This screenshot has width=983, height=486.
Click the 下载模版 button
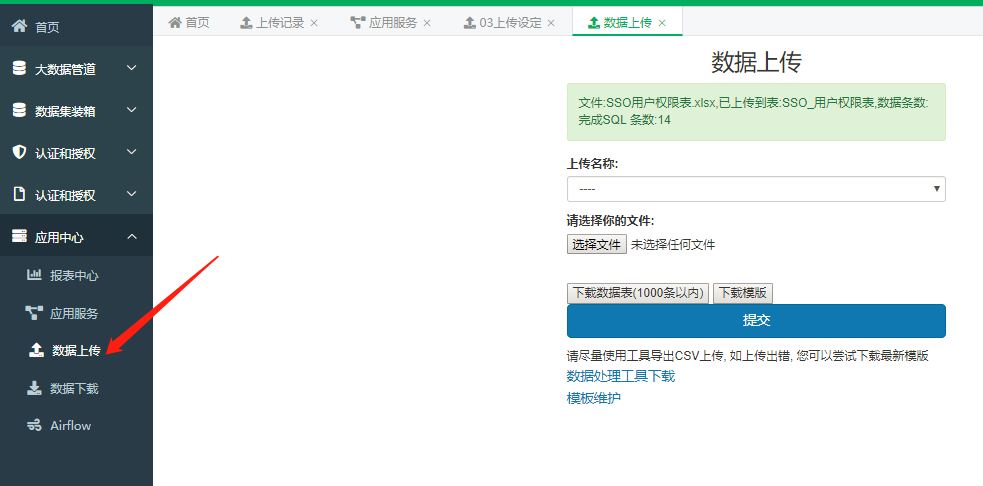pos(743,293)
